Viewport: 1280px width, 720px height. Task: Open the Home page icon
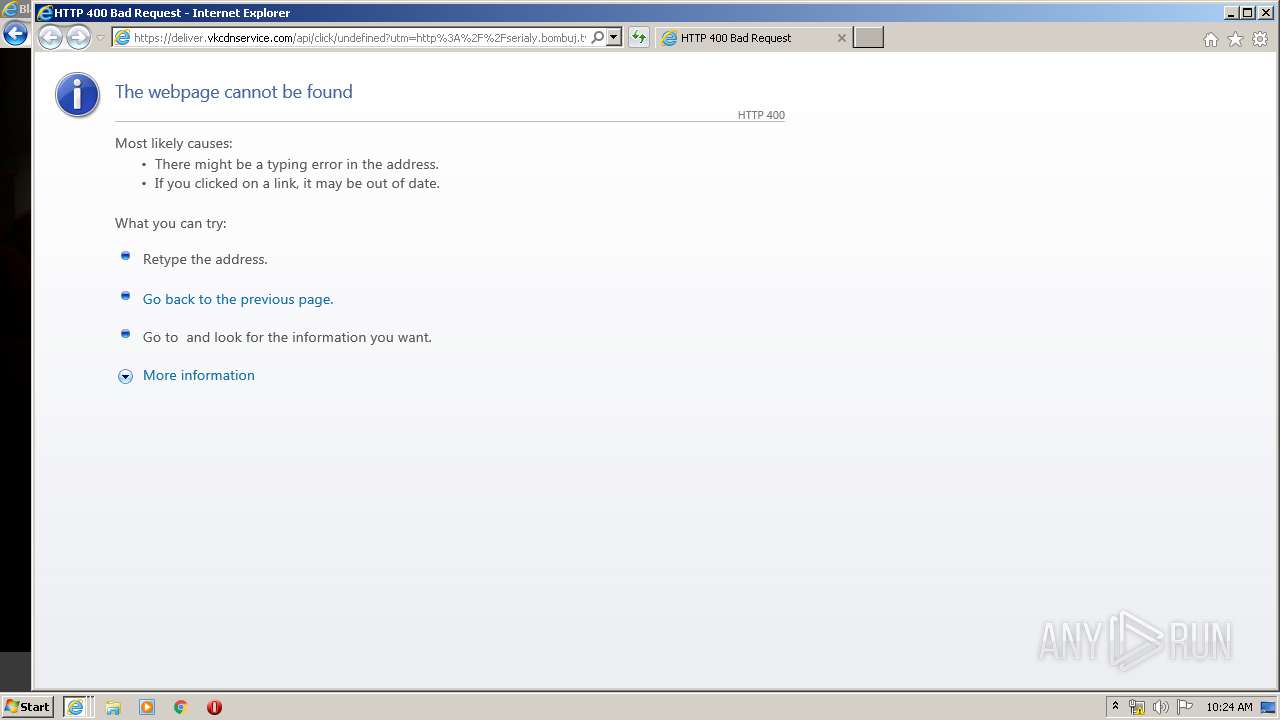1211,39
